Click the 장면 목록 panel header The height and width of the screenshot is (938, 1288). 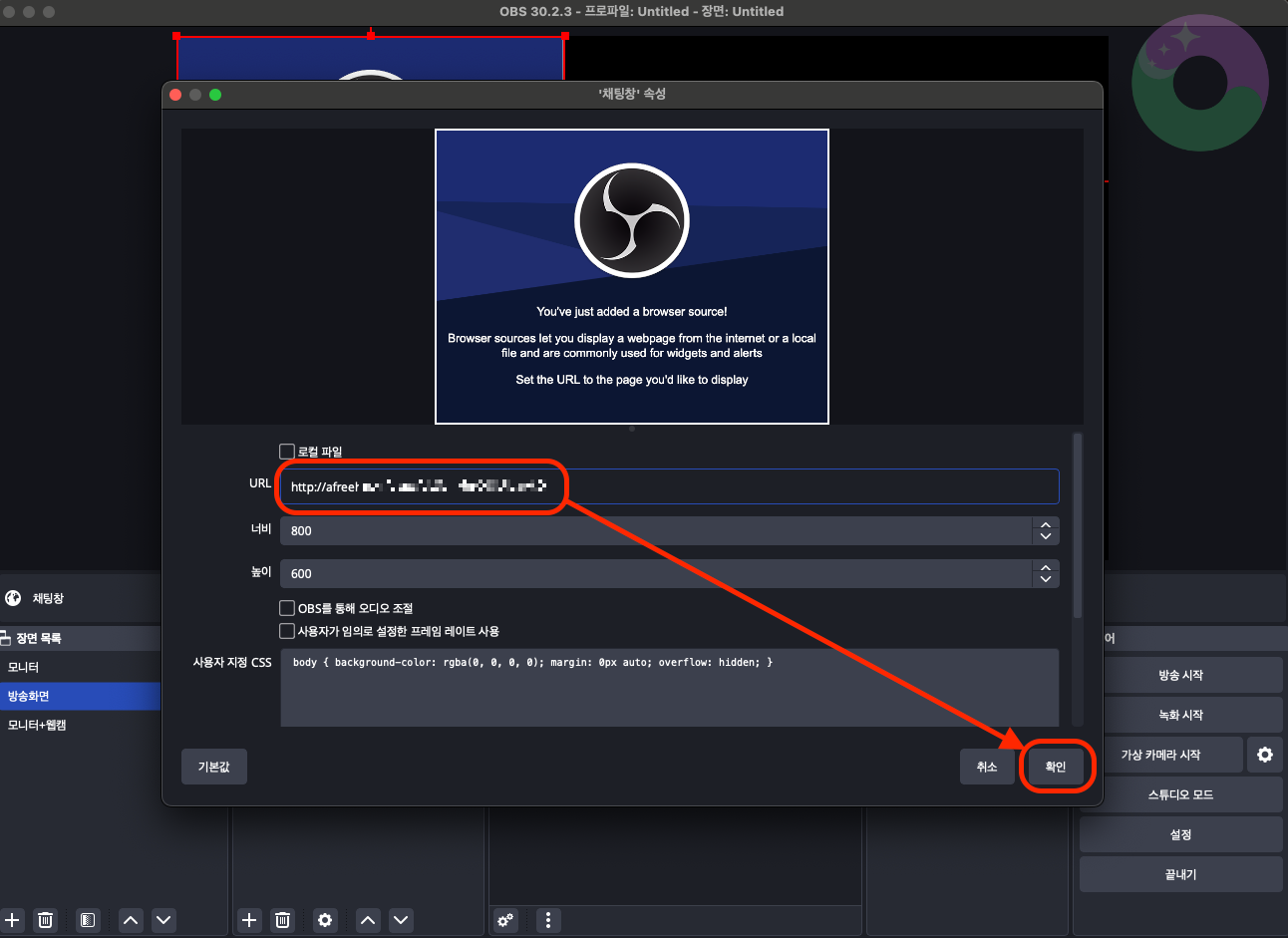pyautogui.click(x=80, y=638)
